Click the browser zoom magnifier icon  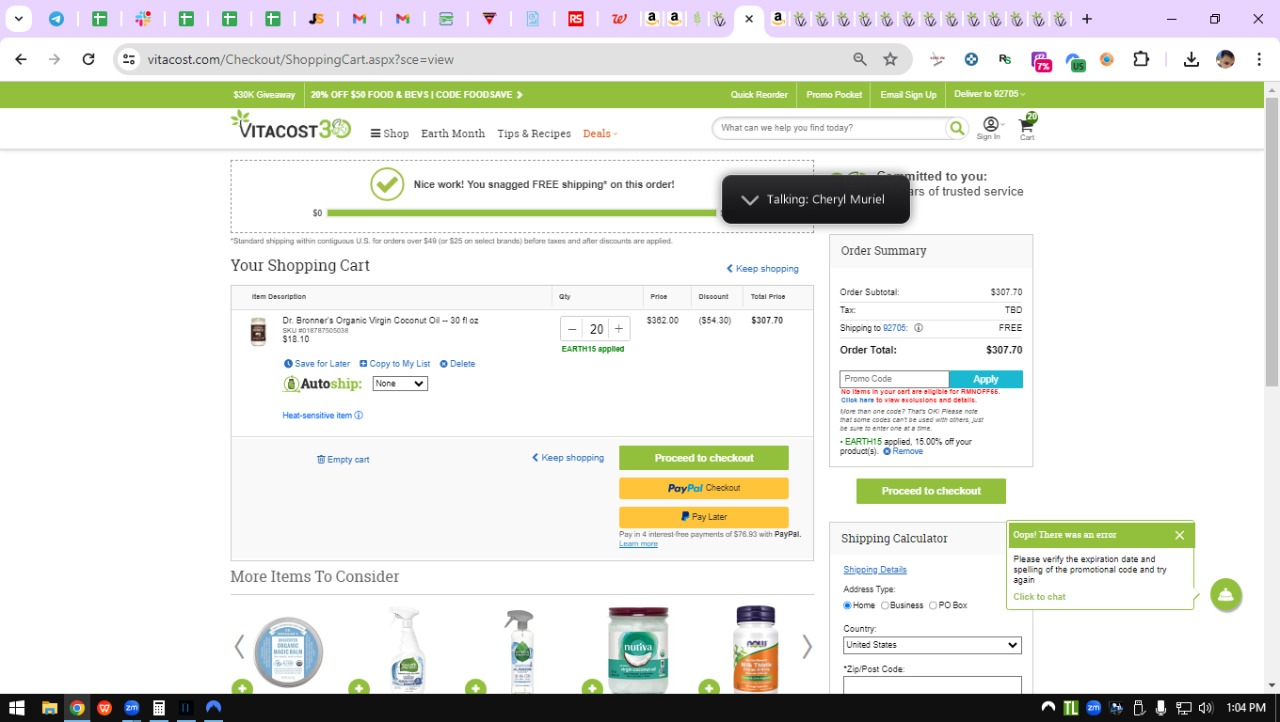click(860, 59)
